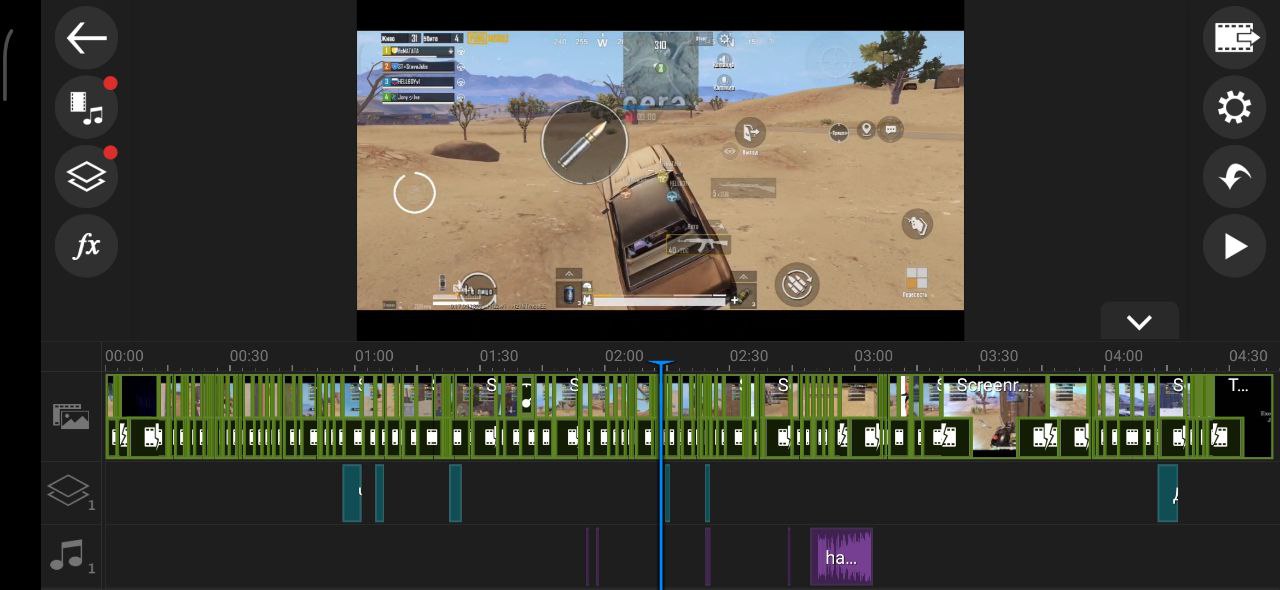
Task: Select the overlay track 1 icon
Action: (71, 492)
